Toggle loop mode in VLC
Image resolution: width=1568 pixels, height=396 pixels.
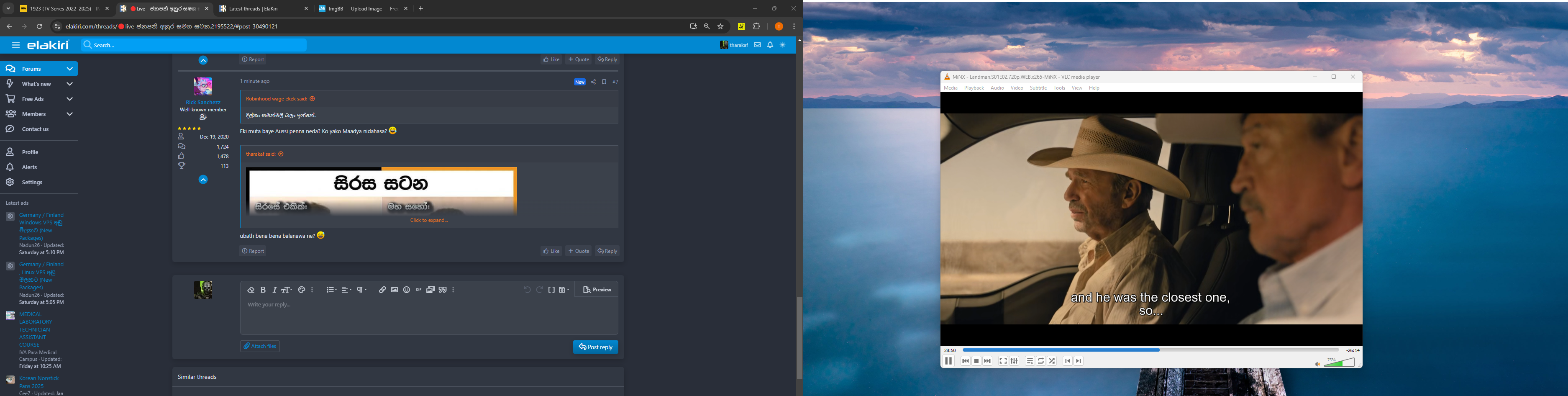point(1041,361)
